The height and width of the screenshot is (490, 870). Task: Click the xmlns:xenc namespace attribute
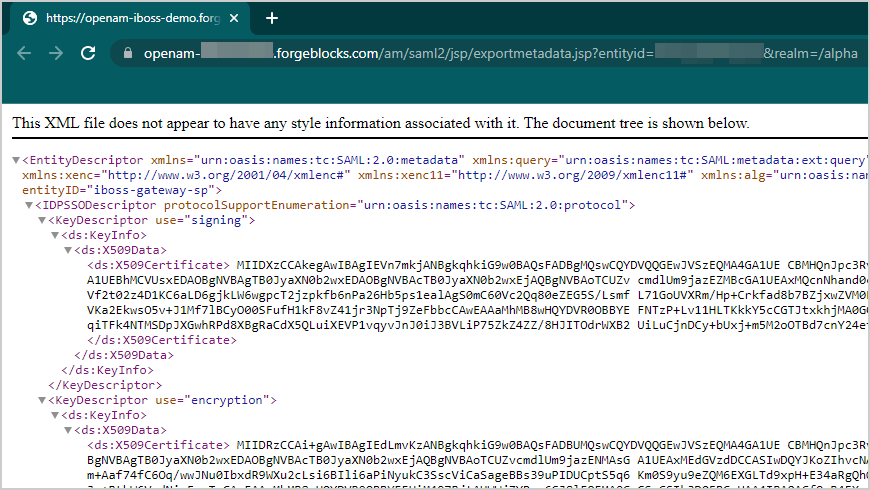pos(186,175)
